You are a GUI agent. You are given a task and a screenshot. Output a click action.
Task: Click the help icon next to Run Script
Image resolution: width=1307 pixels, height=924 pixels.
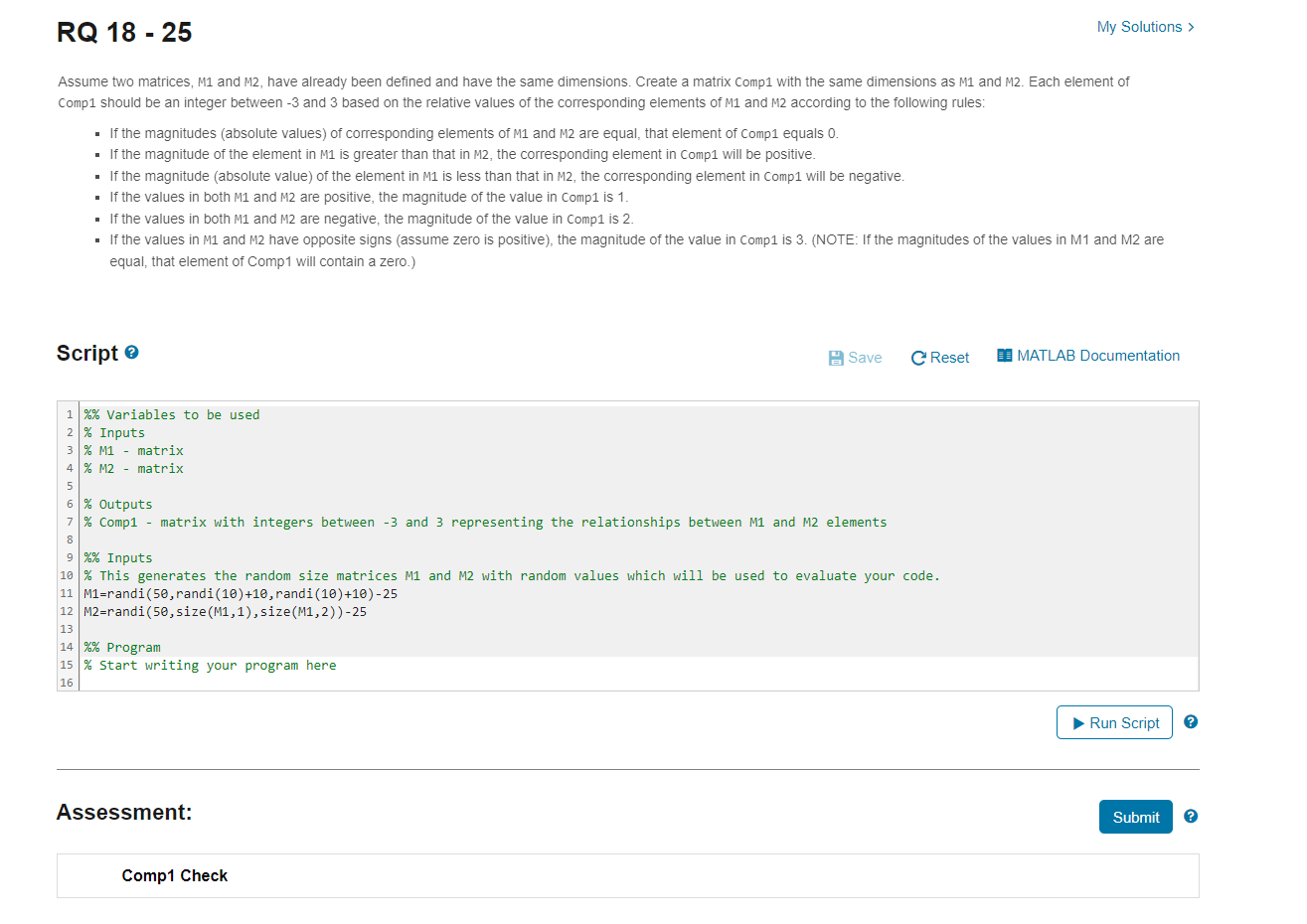pyautogui.click(x=1190, y=721)
